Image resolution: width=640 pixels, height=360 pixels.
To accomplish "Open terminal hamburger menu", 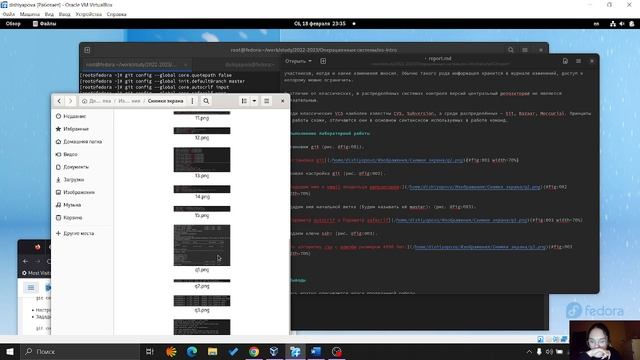I will point(525,50).
